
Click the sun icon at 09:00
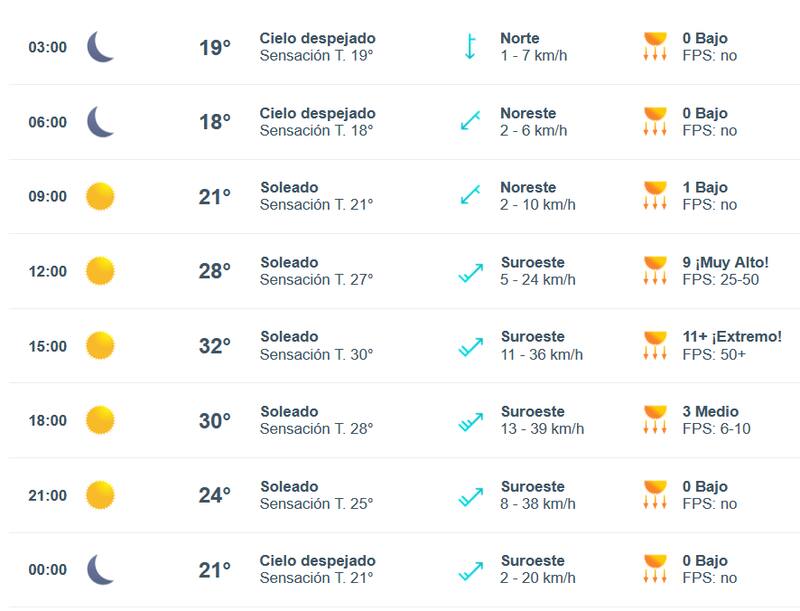click(x=100, y=196)
